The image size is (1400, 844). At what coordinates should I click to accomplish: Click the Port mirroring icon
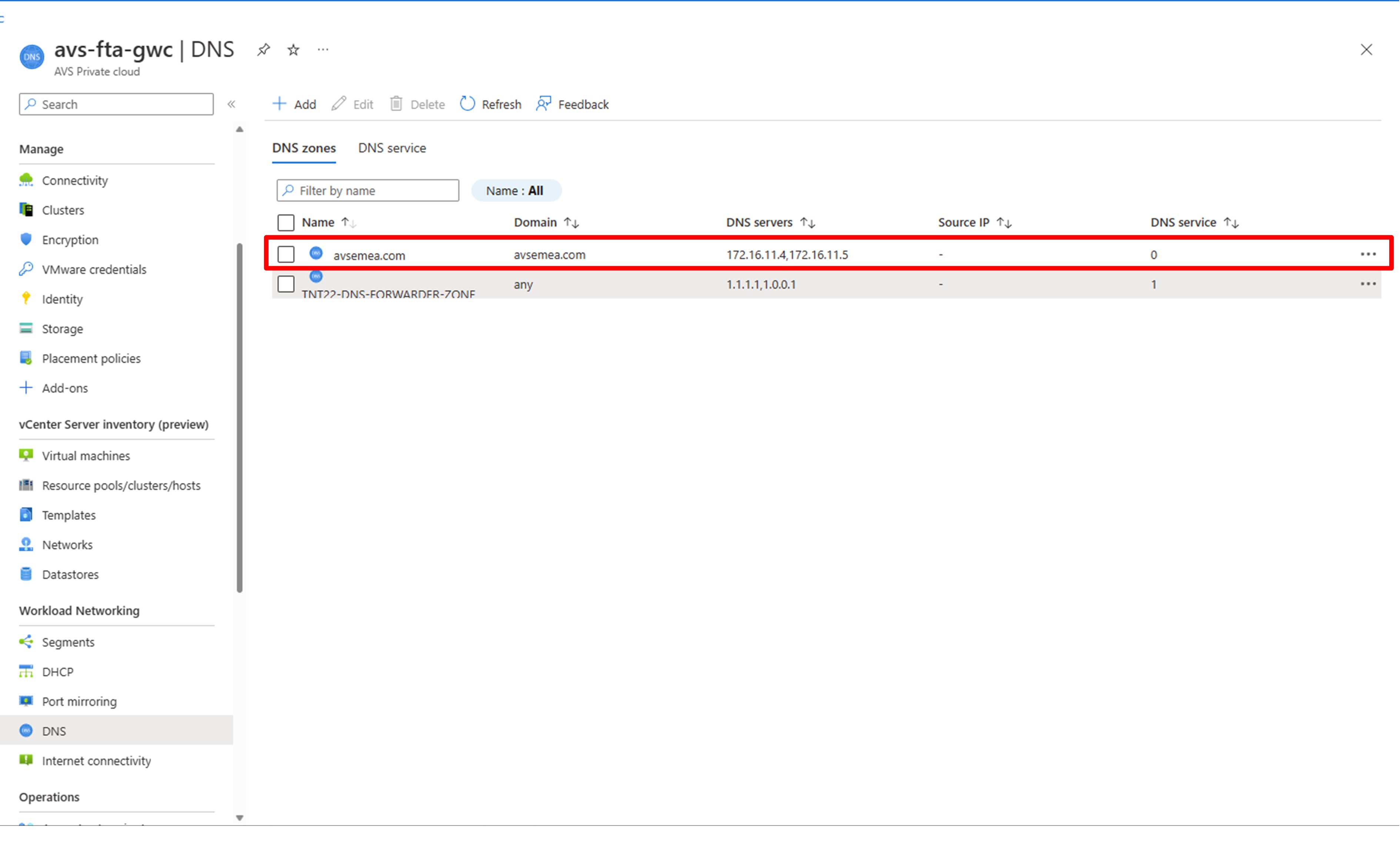click(x=26, y=701)
